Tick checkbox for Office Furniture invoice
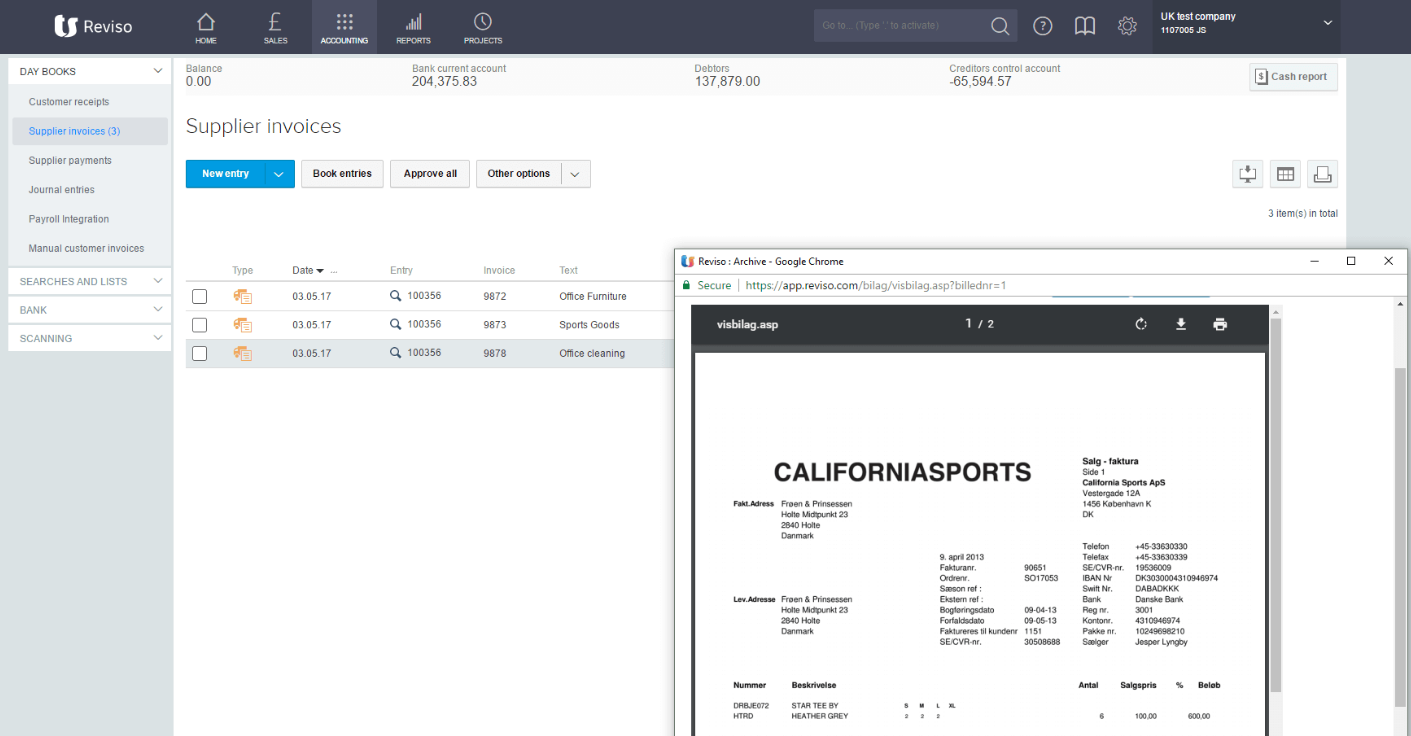Viewport: 1411px width, 736px height. tap(200, 296)
